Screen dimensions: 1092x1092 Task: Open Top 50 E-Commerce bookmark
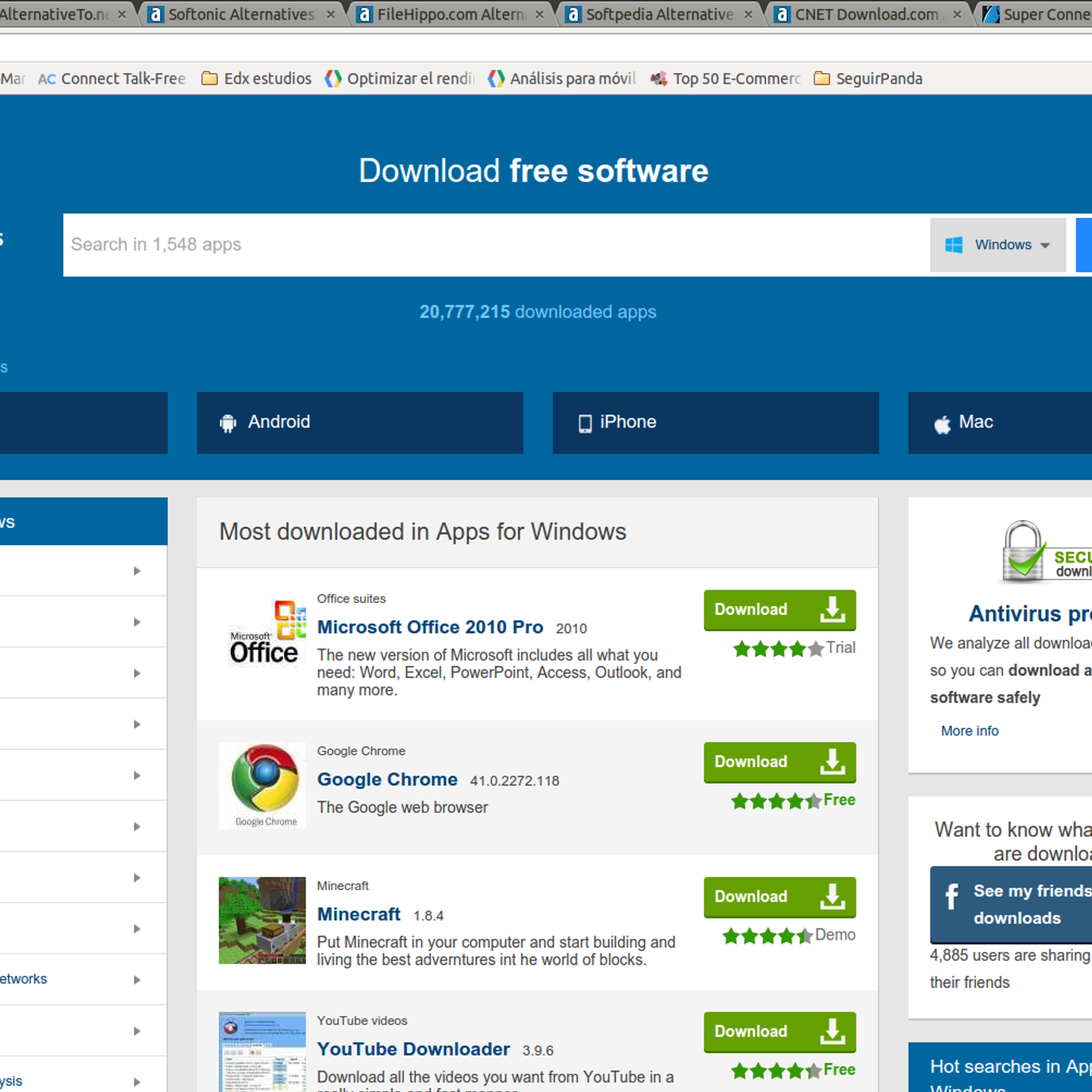point(725,78)
